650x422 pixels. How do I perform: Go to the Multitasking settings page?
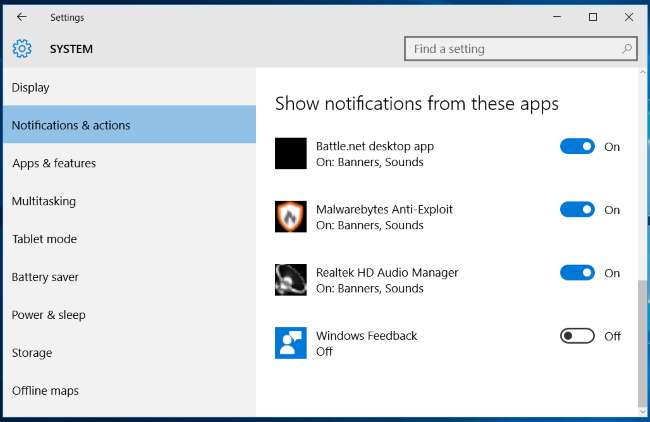43,201
